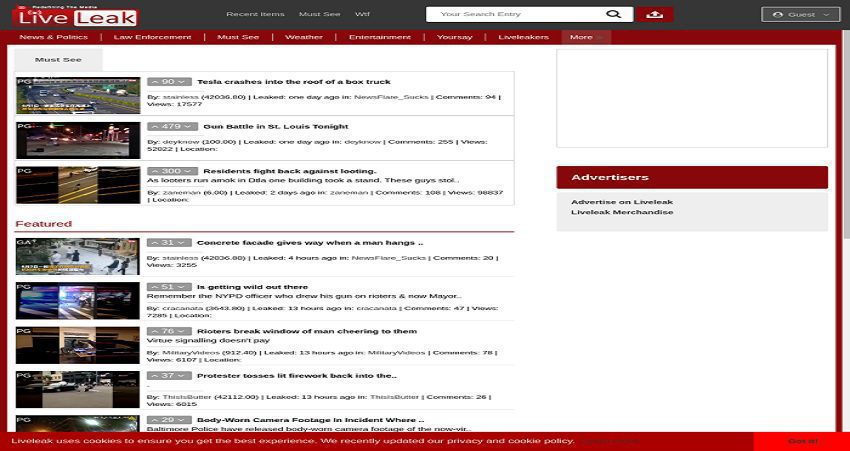The image size is (850, 451).
Task: Upvote Concrete facade gives way video
Action: pyautogui.click(x=154, y=243)
